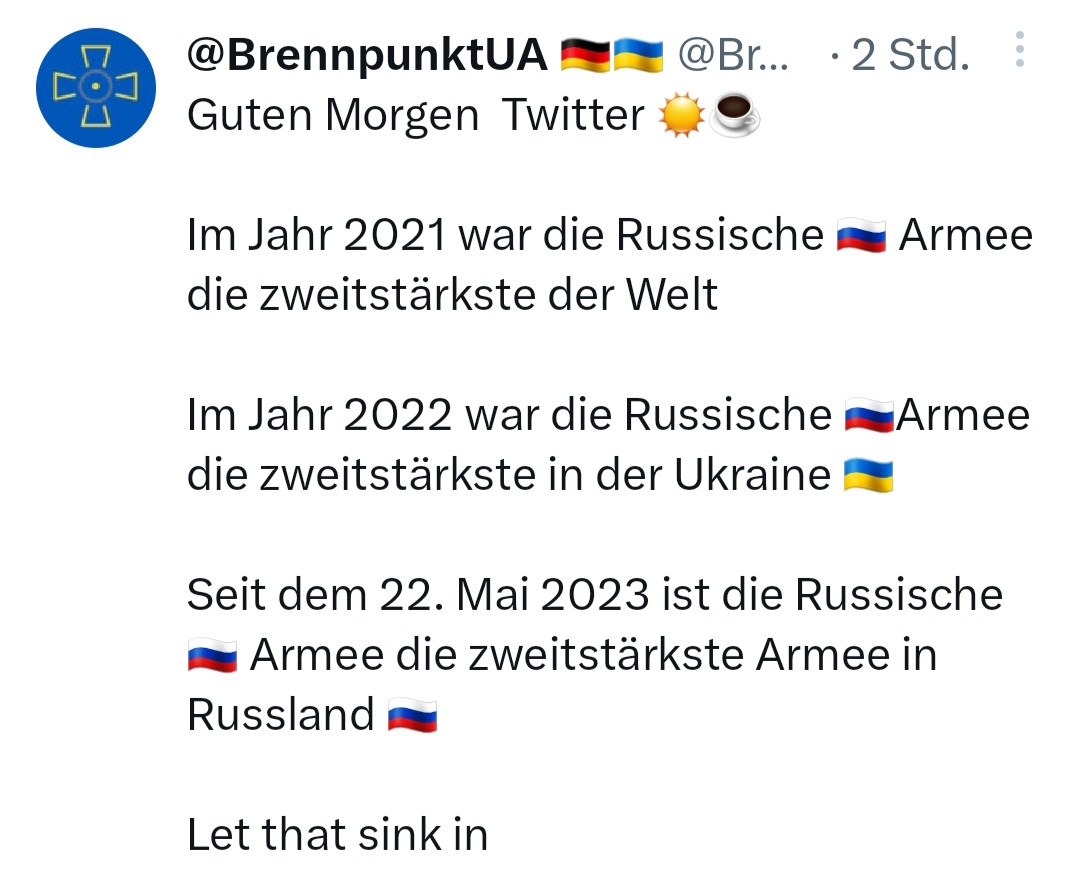The image size is (1080, 874).
Task: Open the tweet's three-dot more options menu
Action: click(1019, 49)
